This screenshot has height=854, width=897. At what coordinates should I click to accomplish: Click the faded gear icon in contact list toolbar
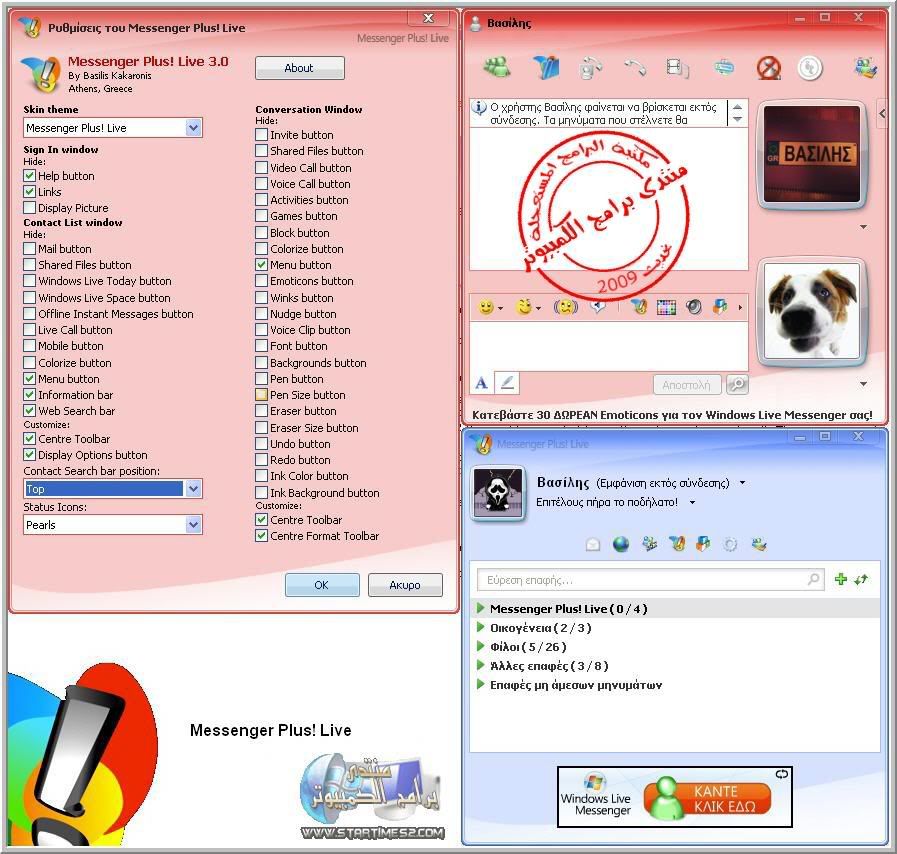(731, 545)
